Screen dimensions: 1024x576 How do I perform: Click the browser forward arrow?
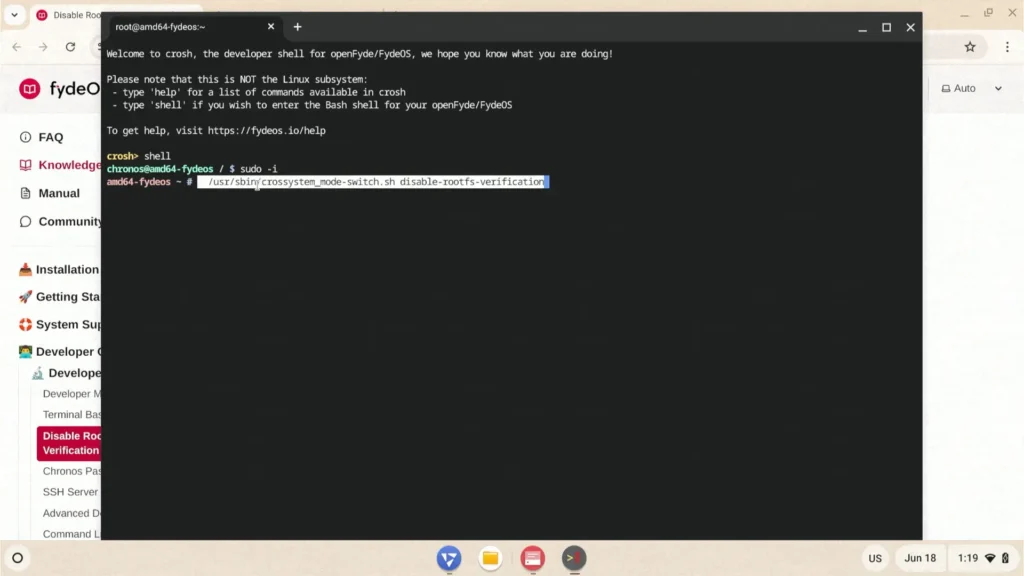click(x=43, y=47)
